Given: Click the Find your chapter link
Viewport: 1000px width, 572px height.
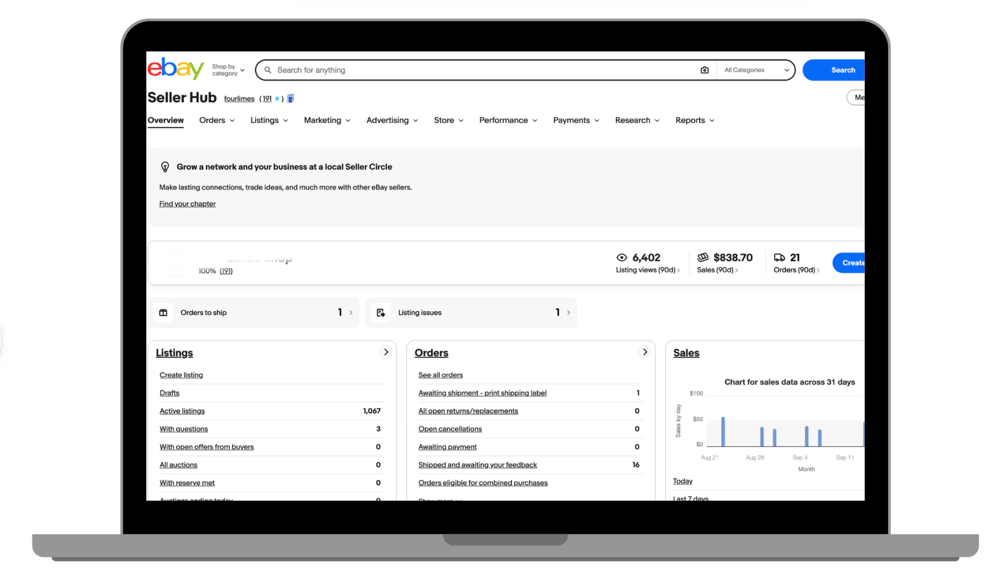Looking at the screenshot, I should tap(188, 204).
